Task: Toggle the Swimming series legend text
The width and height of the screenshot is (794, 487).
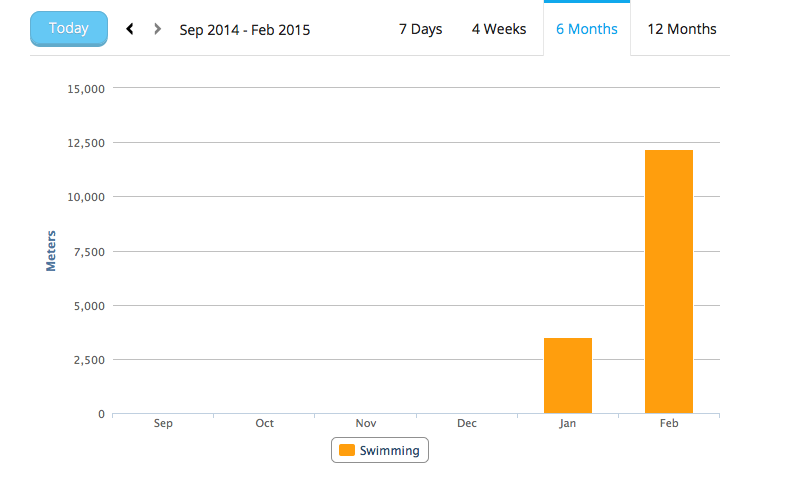Action: click(x=390, y=451)
